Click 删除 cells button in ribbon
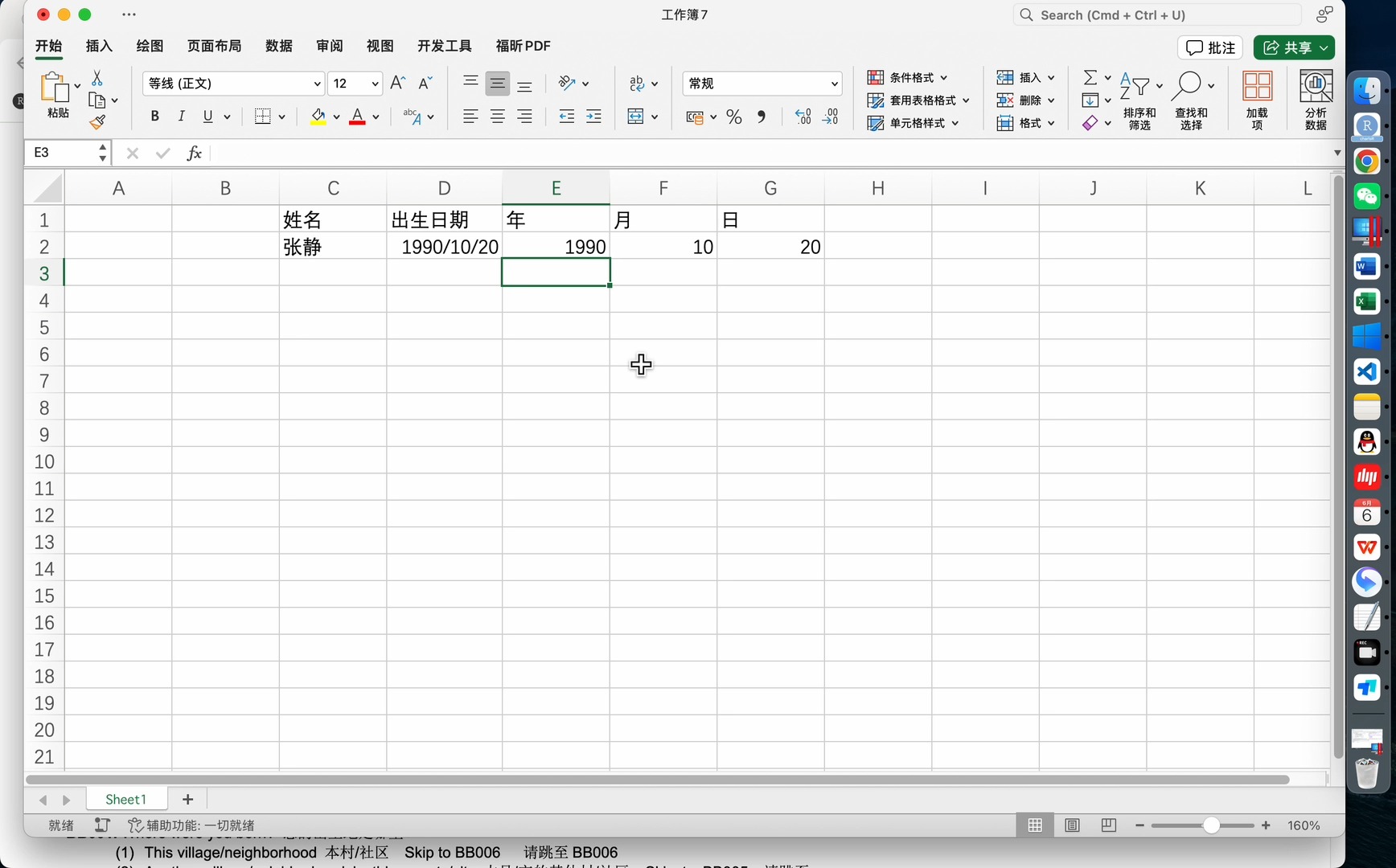This screenshot has width=1396, height=868. tap(1025, 100)
